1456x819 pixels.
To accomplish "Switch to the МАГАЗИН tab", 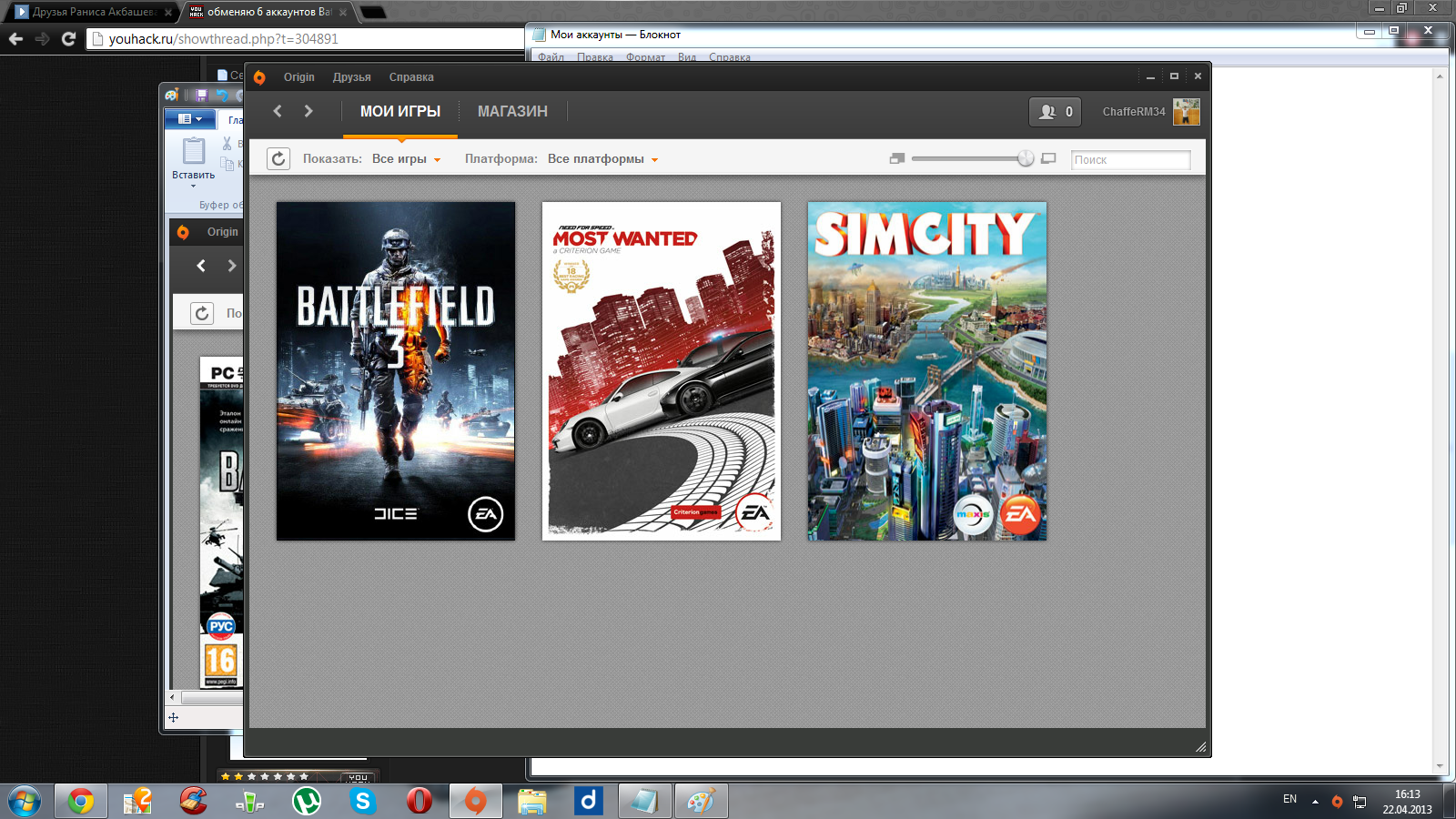I will (512, 111).
